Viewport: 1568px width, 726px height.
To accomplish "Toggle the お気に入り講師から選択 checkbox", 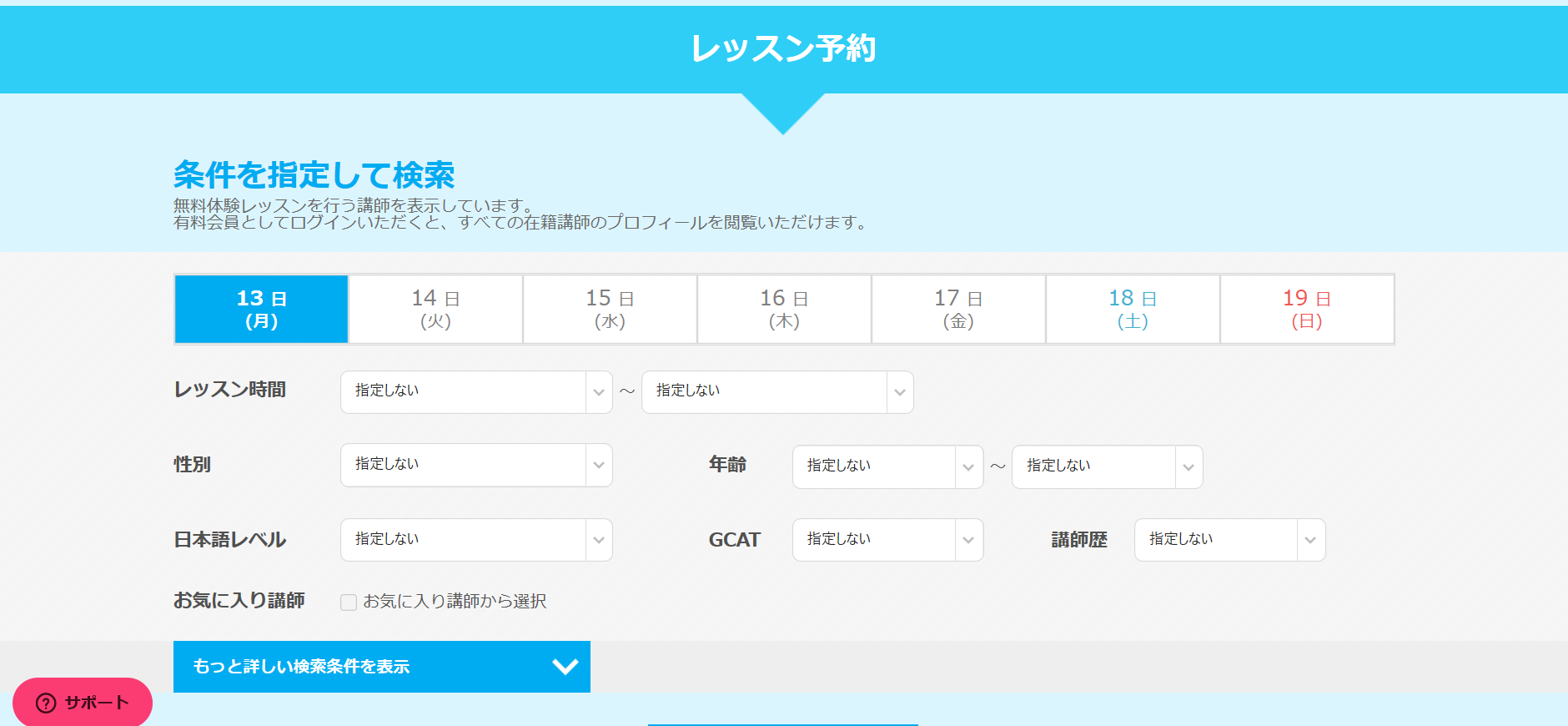I will click(349, 602).
